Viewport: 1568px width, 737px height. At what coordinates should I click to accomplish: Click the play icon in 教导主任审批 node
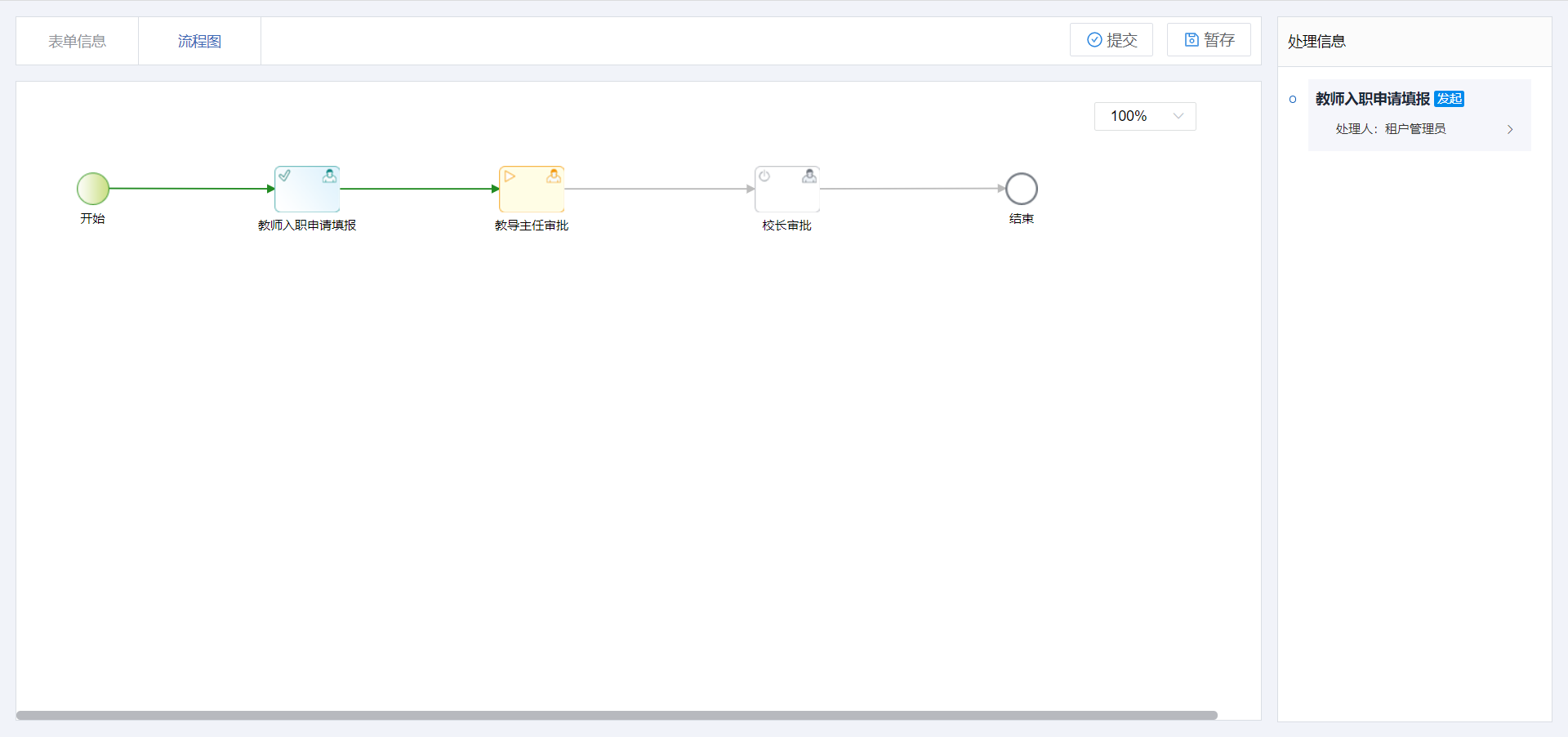click(510, 176)
